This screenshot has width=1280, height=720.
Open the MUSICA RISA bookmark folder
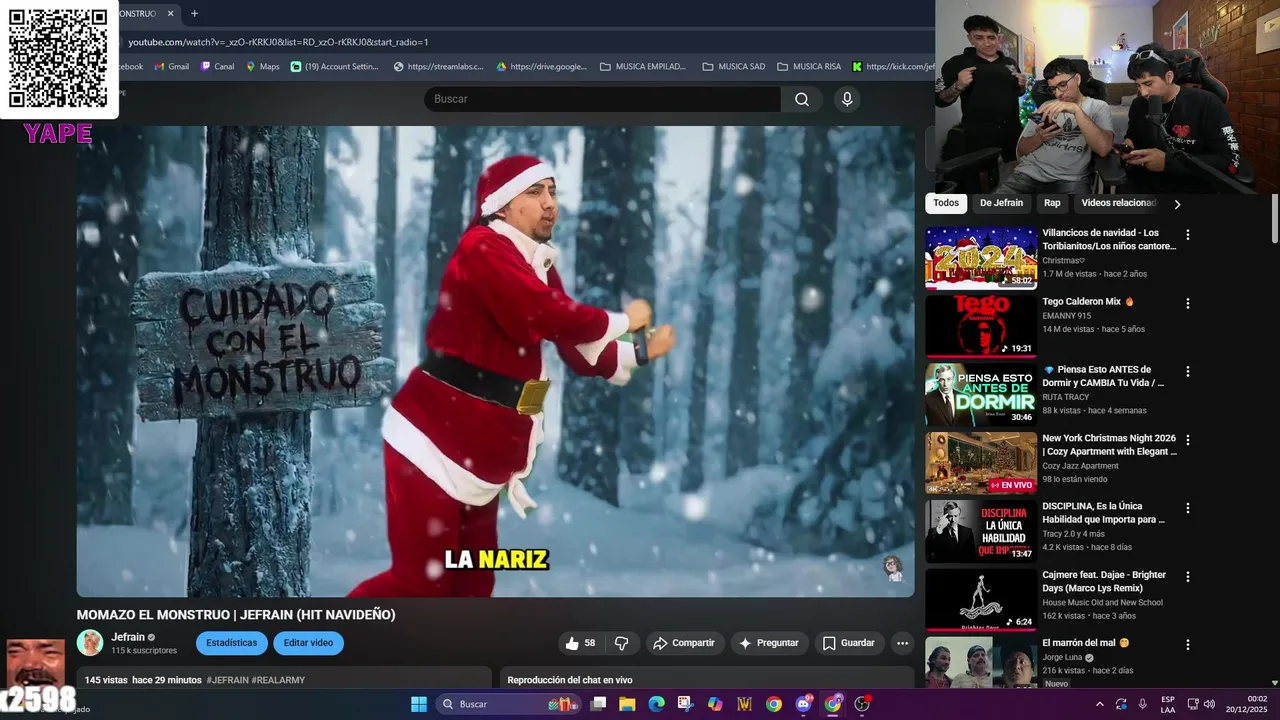tap(809, 67)
